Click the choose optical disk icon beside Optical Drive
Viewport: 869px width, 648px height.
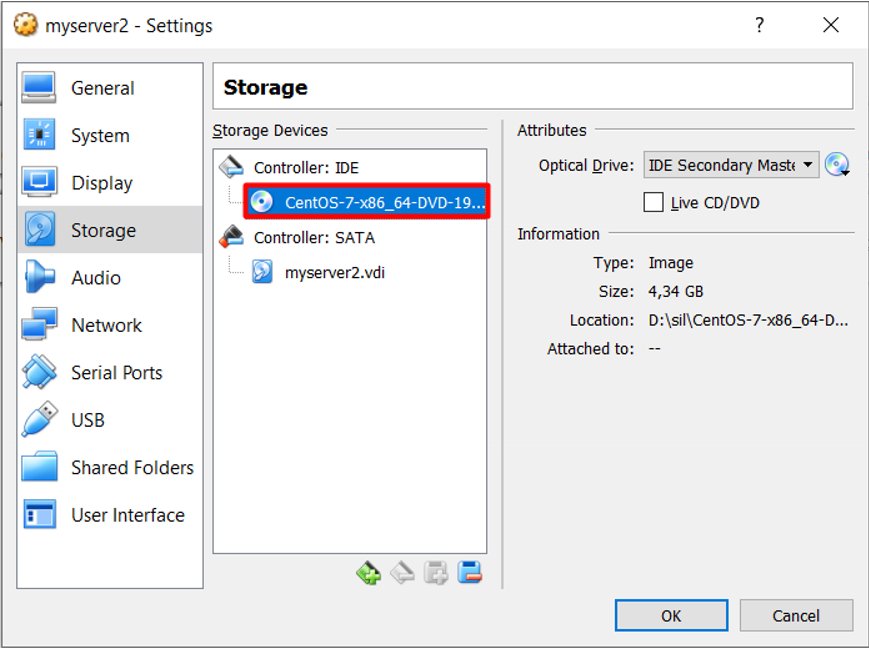coord(837,165)
